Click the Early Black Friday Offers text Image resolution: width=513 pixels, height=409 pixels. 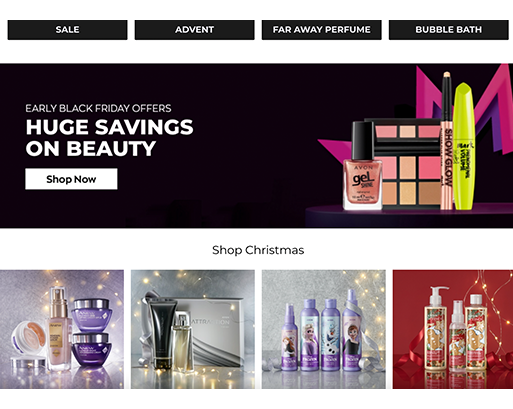(98, 108)
